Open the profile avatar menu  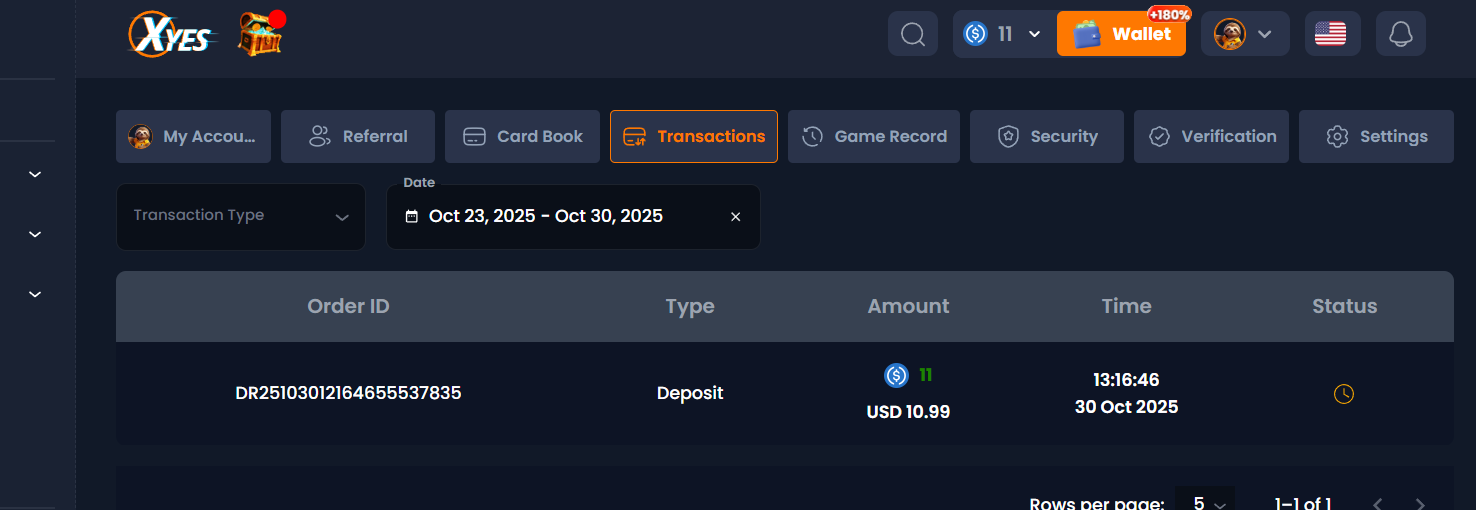pos(1244,35)
